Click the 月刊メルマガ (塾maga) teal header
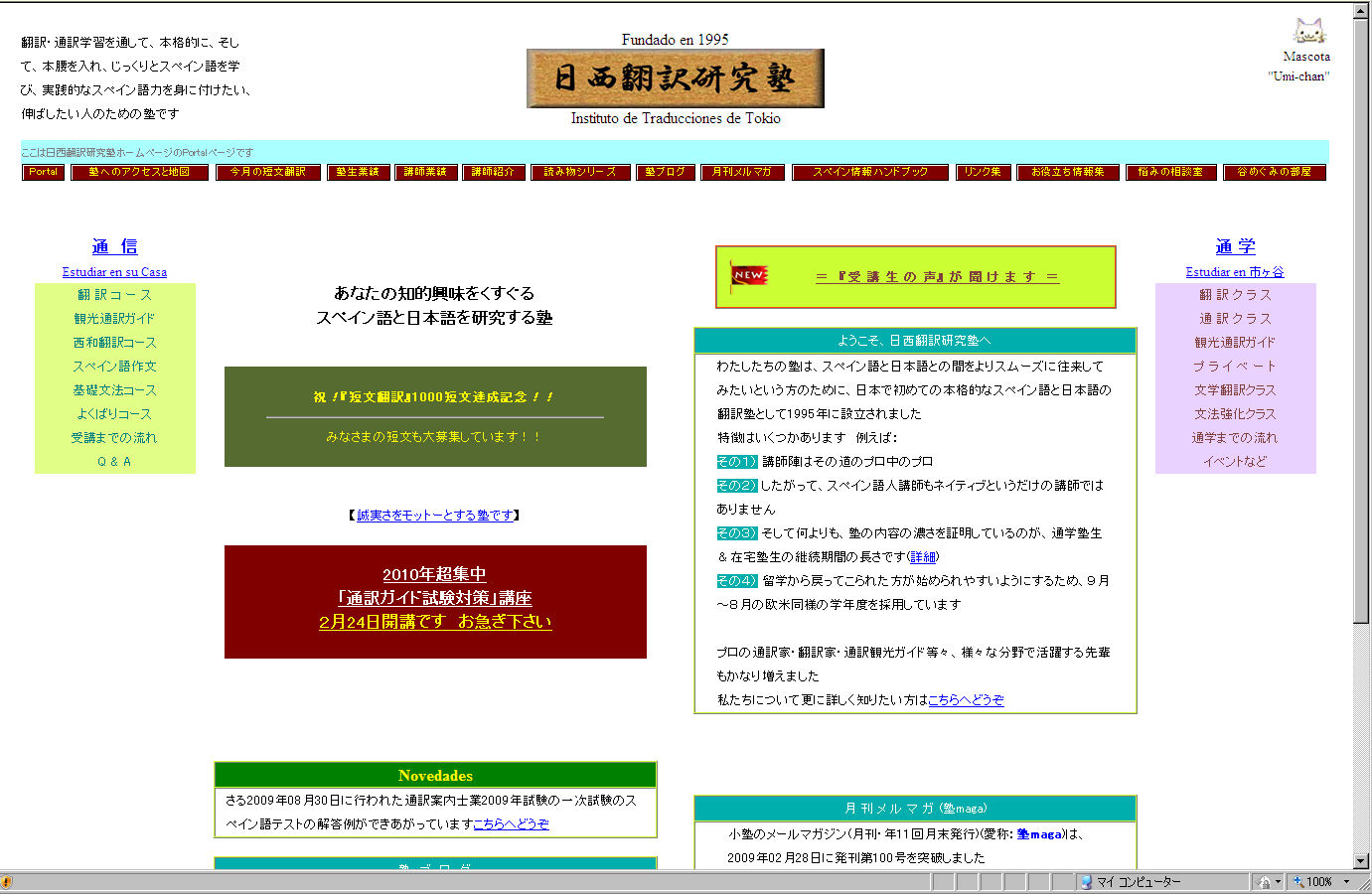The width and height of the screenshot is (1372, 894). pyautogui.click(x=915, y=809)
